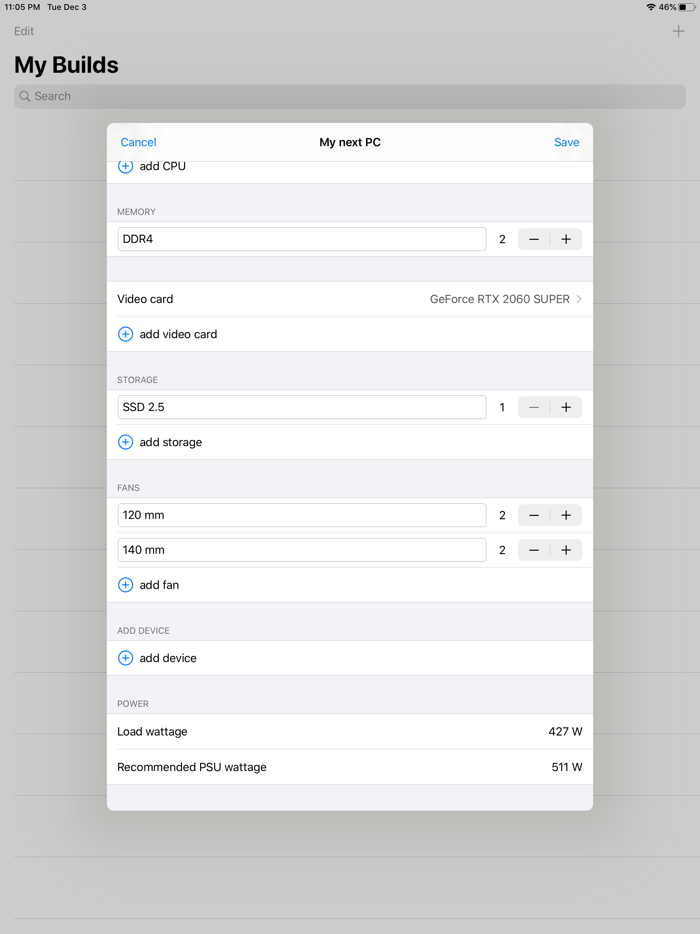Screen dimensions: 700x934
Task: Click the add device plus icon
Action: click(125, 657)
